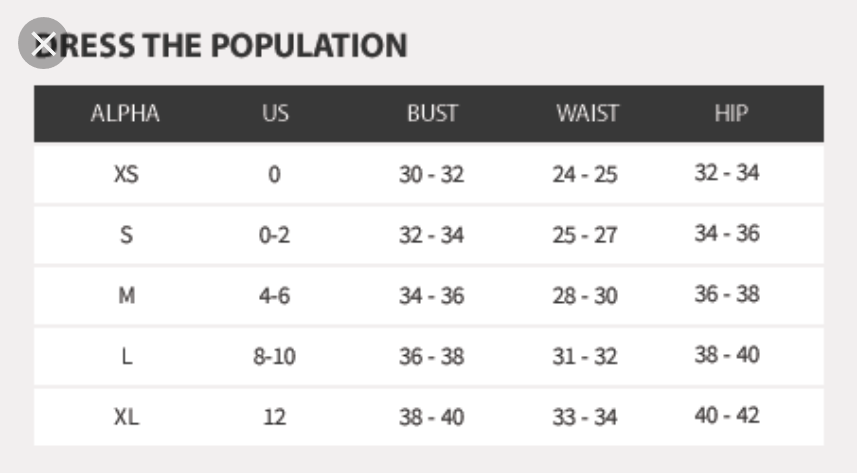The height and width of the screenshot is (473, 857).
Task: Click waist measurement 25 - 27
Action: click(585, 235)
